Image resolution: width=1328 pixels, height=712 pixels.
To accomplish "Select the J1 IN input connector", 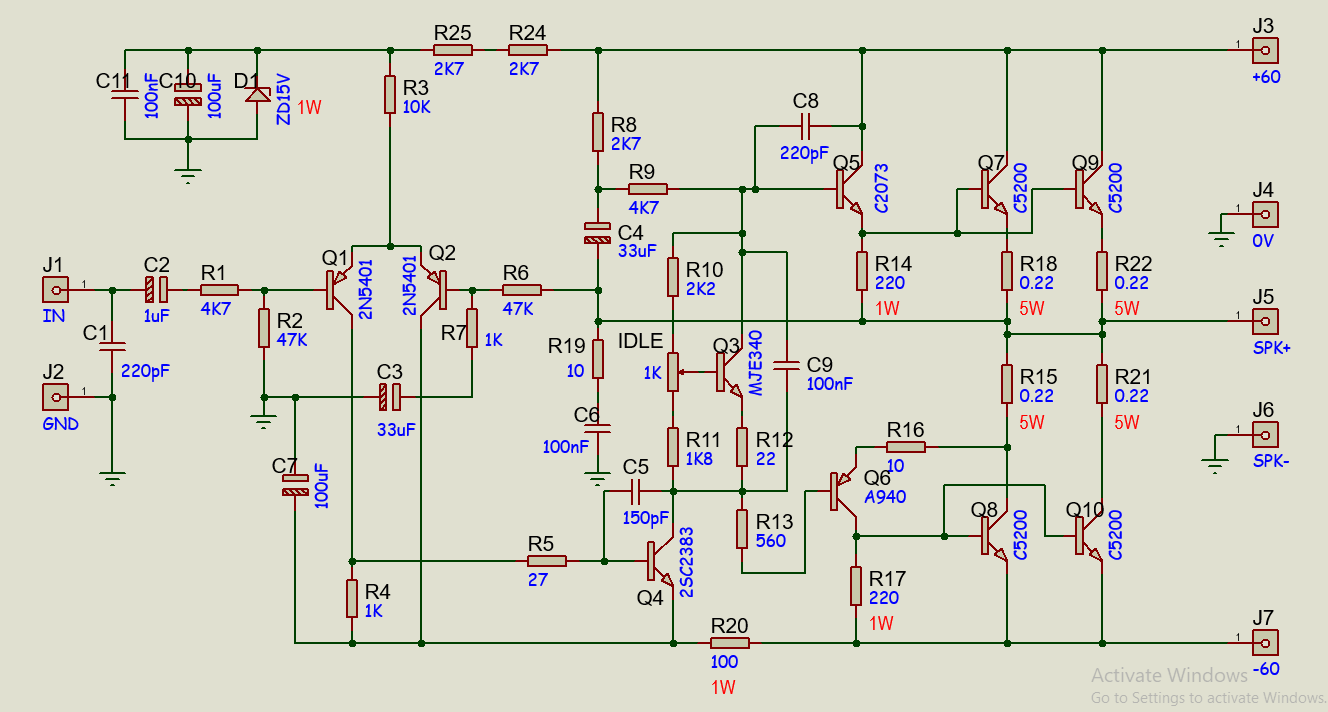I will click(55, 290).
